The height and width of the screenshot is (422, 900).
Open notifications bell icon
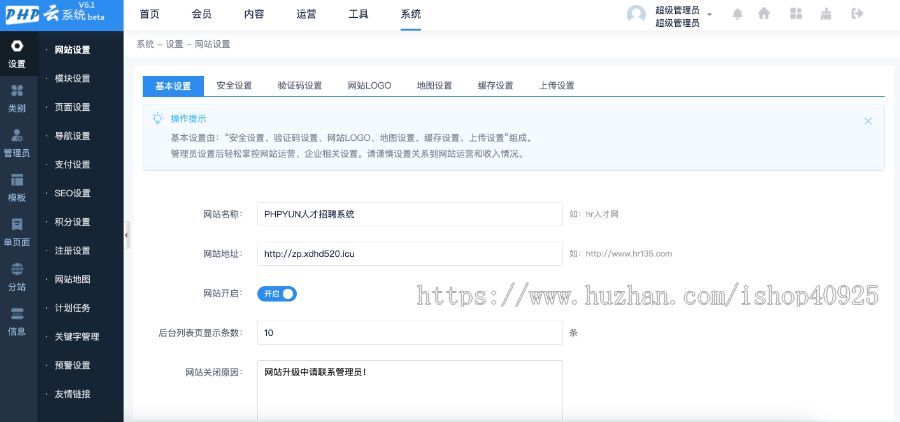[x=738, y=14]
